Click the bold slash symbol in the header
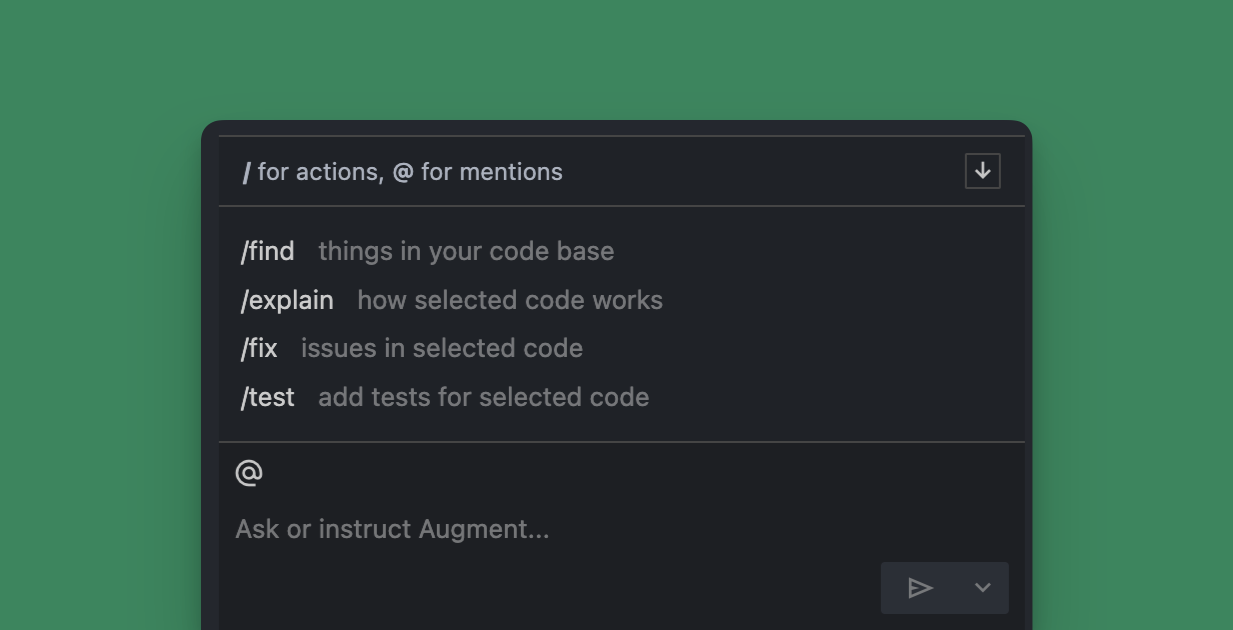The height and width of the screenshot is (630, 1233). (x=246, y=173)
